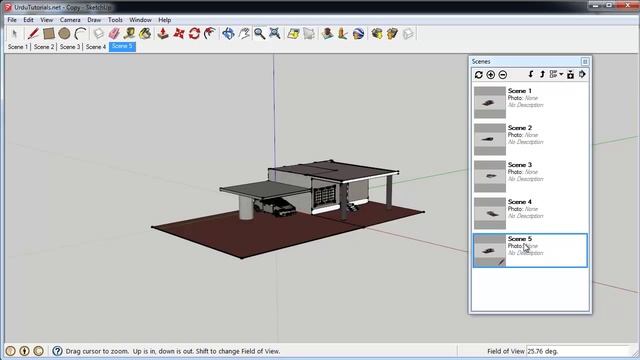Open the File menu
The width and height of the screenshot is (640, 360).
pos(12,20)
